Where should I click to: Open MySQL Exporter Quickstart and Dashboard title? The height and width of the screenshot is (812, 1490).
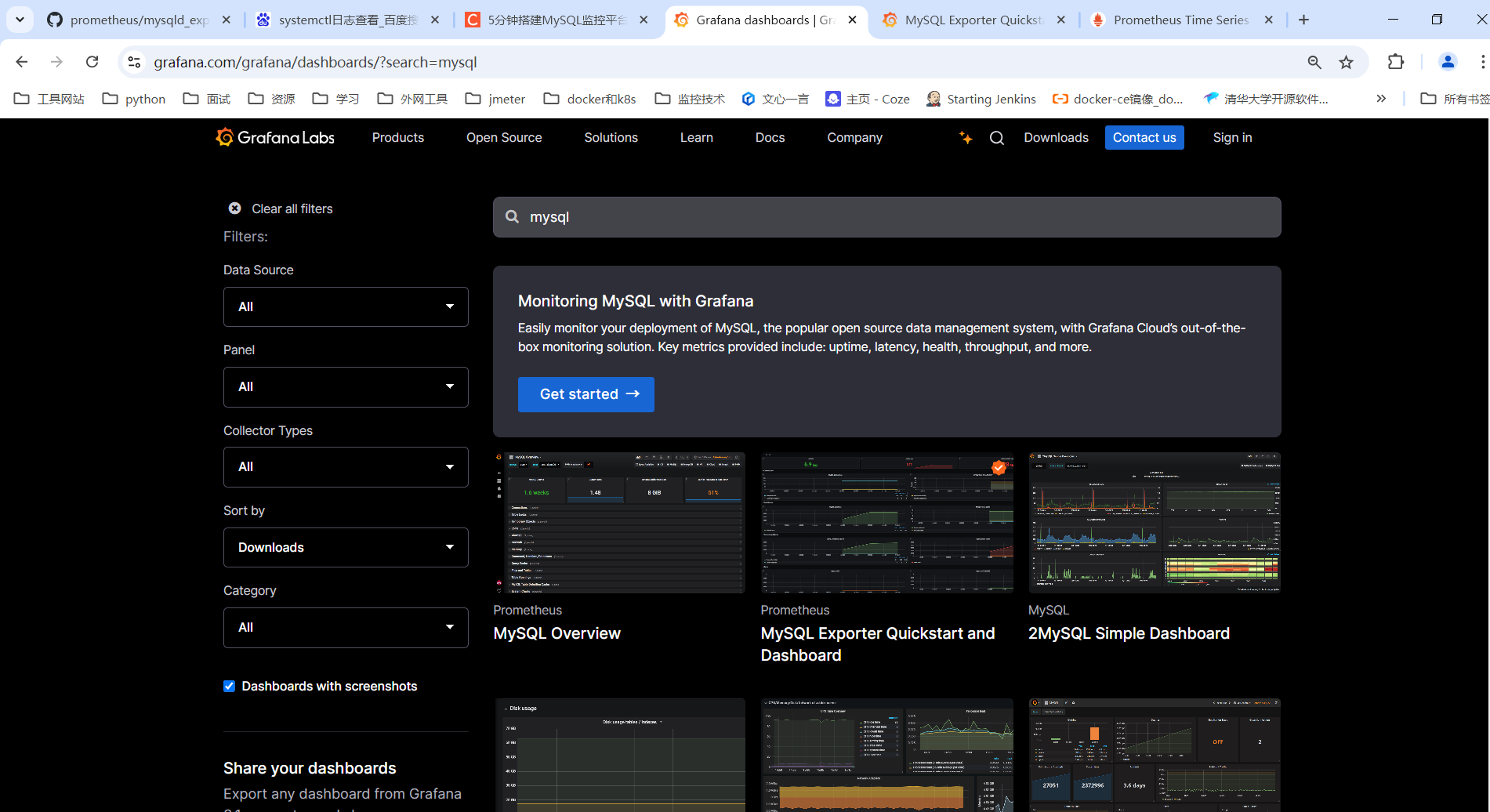[878, 644]
